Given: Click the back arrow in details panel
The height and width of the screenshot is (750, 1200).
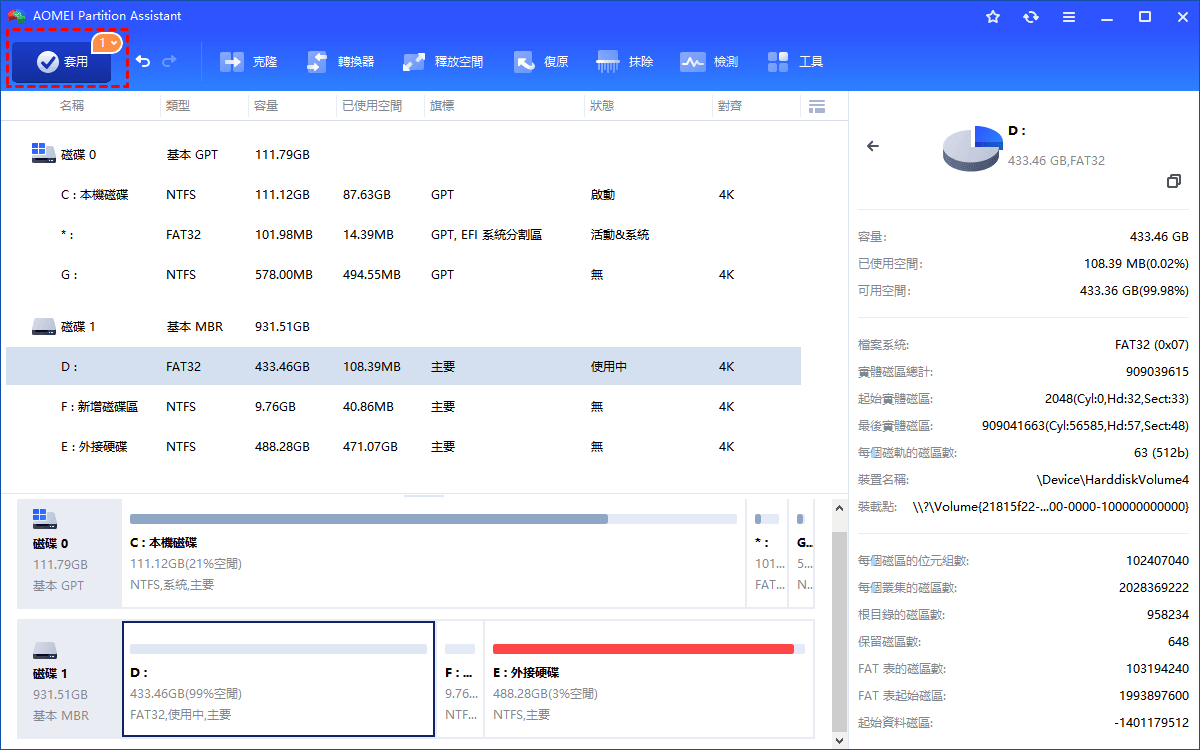Looking at the screenshot, I should (873, 146).
